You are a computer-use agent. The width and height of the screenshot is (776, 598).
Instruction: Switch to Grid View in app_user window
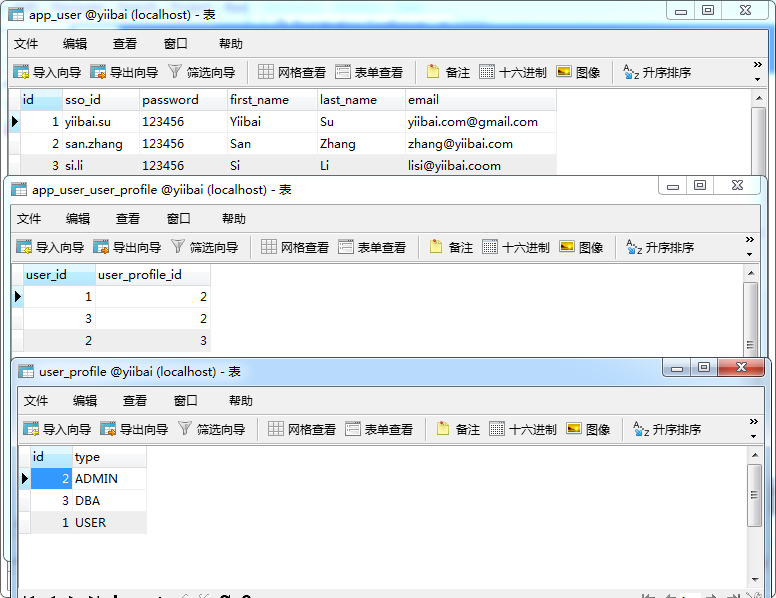click(292, 72)
